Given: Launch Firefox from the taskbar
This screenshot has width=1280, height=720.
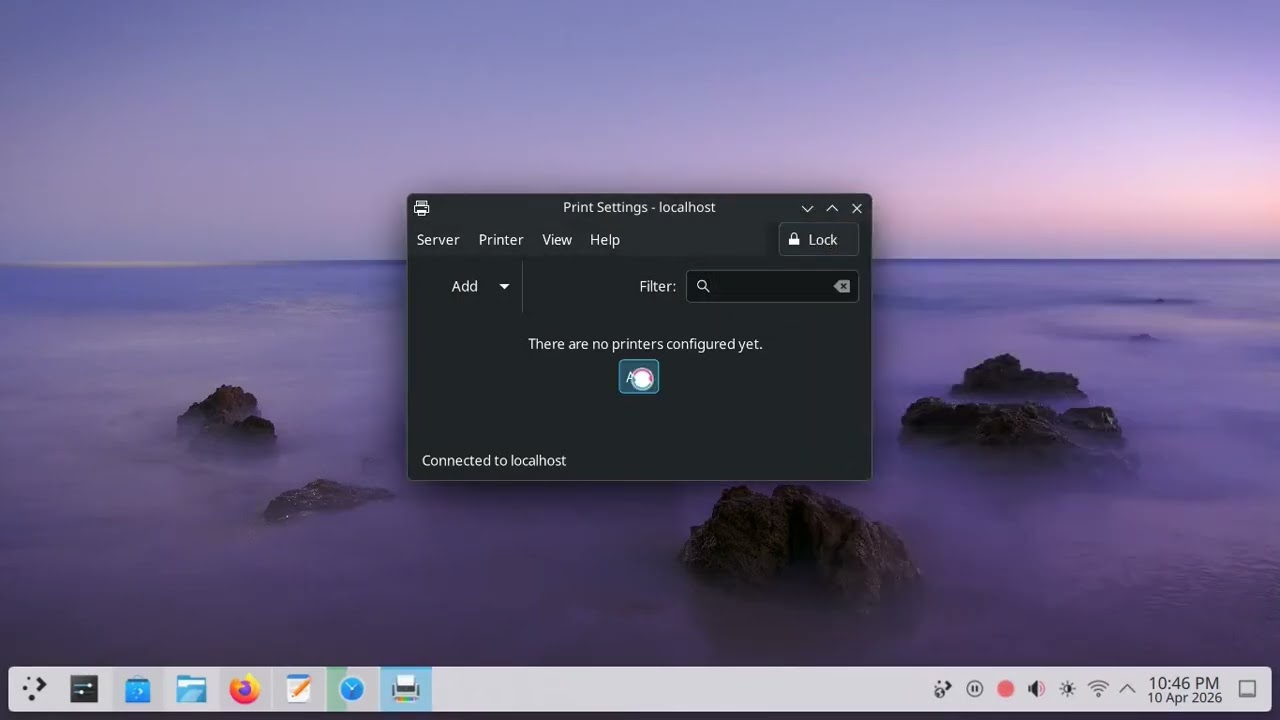Looking at the screenshot, I should 245,689.
